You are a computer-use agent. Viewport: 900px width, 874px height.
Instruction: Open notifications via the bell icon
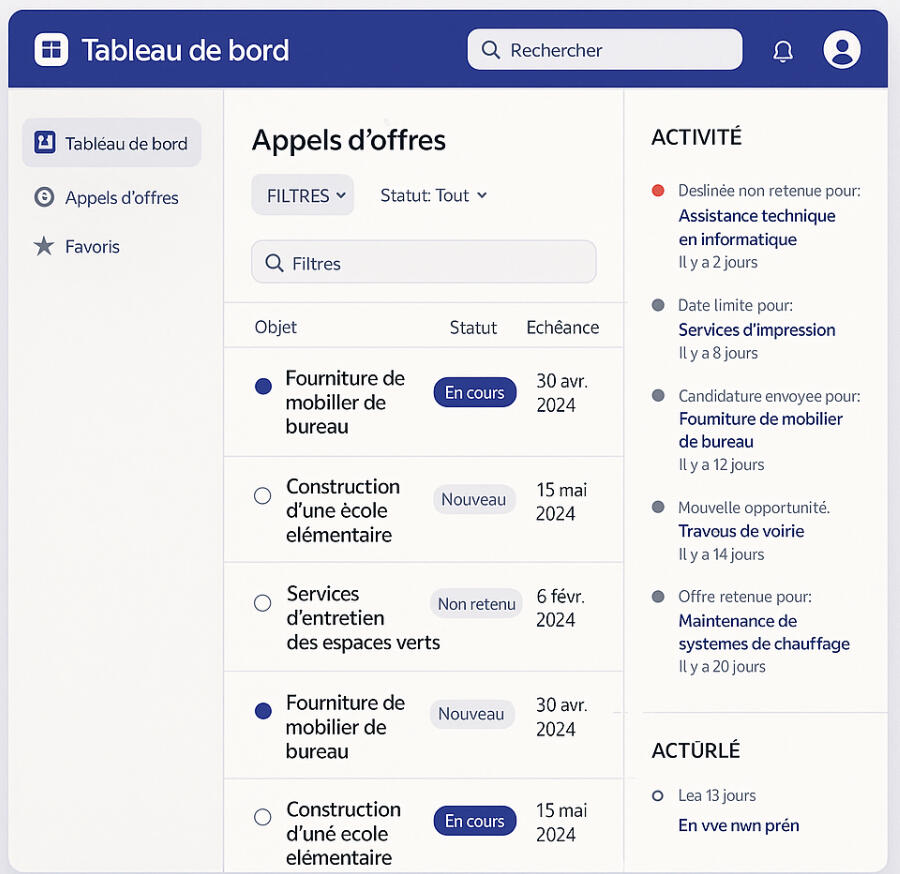783,49
